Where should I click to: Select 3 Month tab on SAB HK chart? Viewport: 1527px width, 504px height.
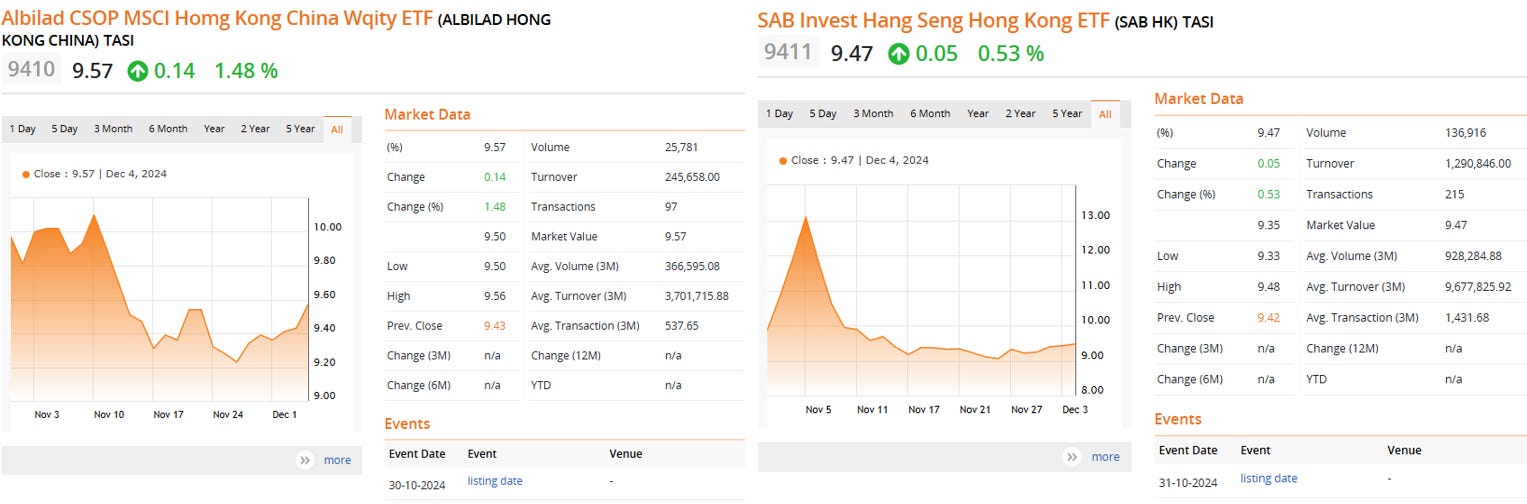point(873,113)
